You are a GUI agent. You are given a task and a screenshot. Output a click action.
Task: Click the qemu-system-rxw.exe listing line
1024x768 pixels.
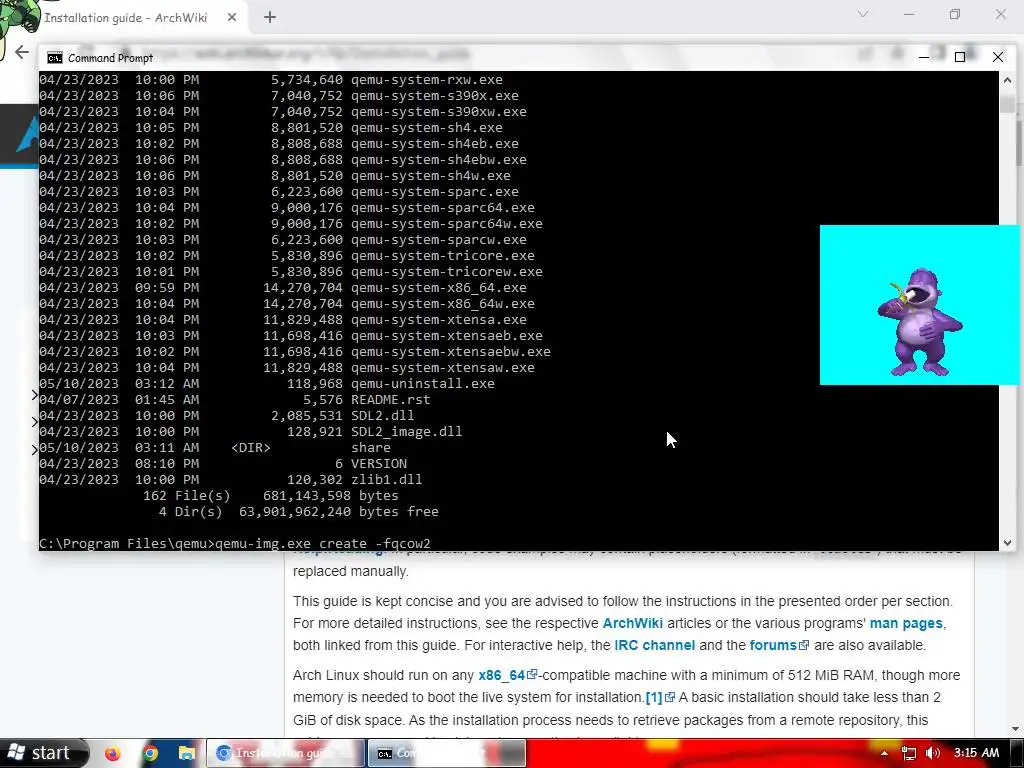[271, 80]
